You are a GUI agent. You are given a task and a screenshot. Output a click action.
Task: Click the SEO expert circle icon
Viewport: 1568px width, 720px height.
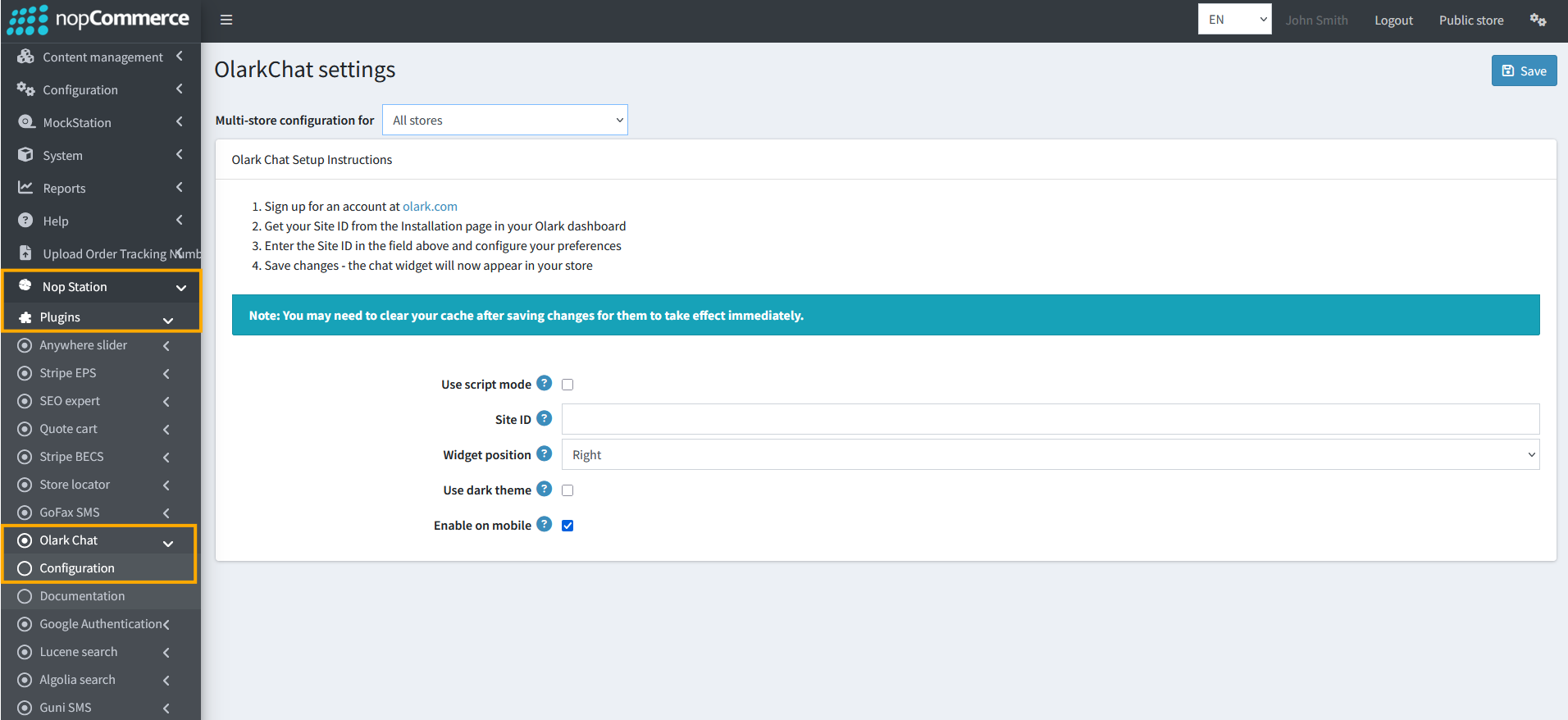coord(25,401)
